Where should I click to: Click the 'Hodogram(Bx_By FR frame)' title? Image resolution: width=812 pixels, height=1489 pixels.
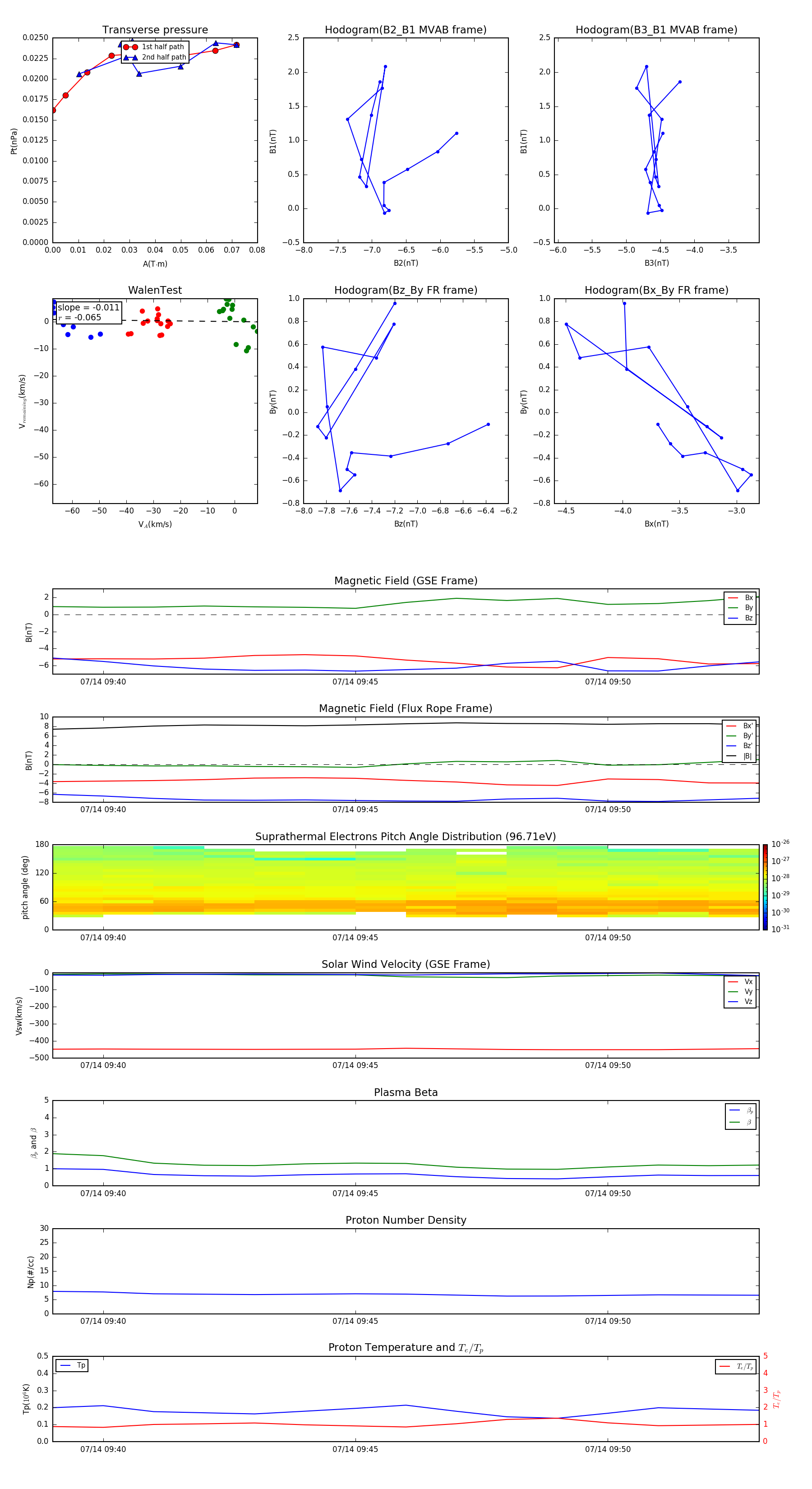coord(656,290)
